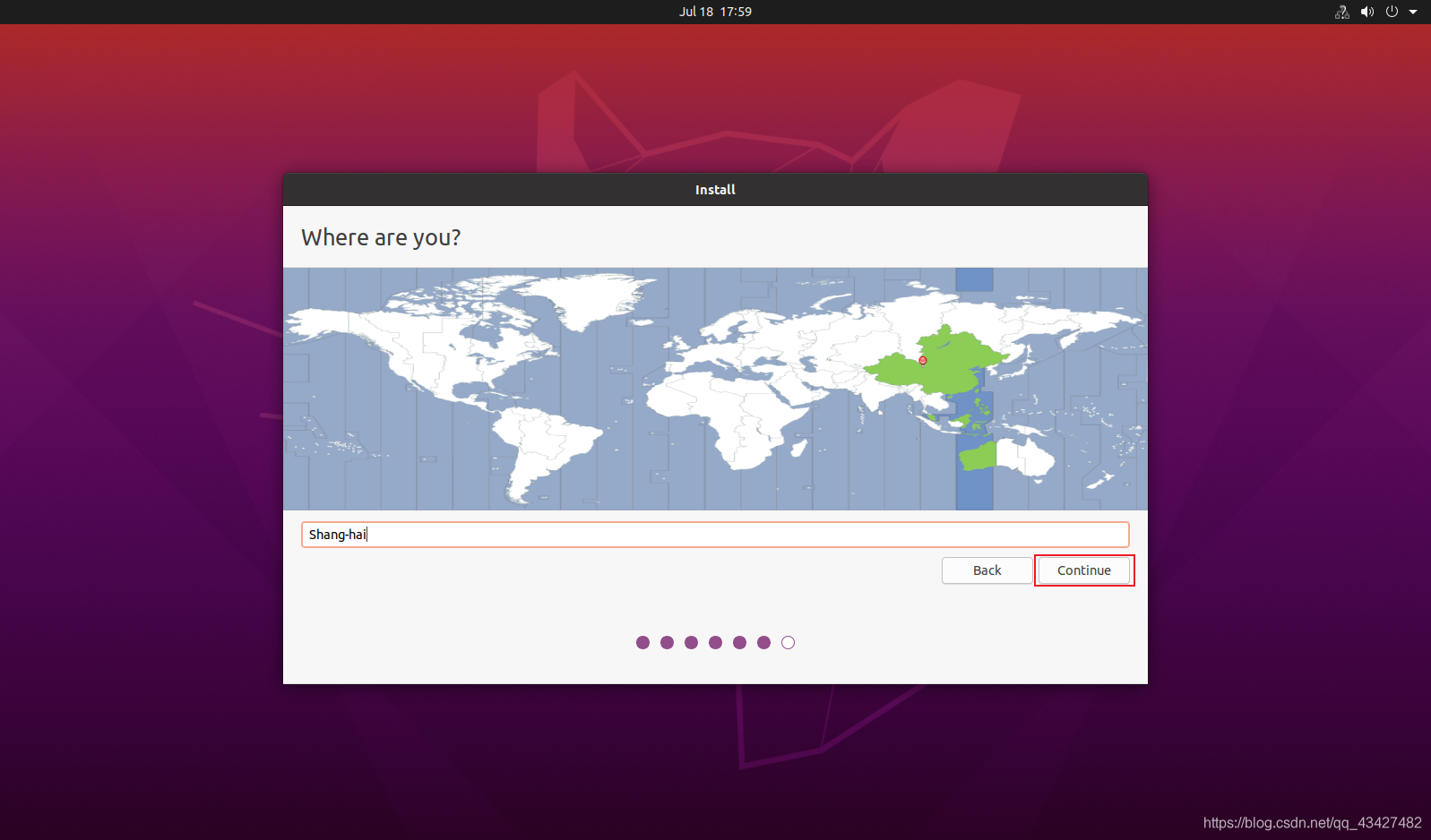Open the volume speaker icon in top bar
The width and height of the screenshot is (1431, 840).
(1366, 12)
